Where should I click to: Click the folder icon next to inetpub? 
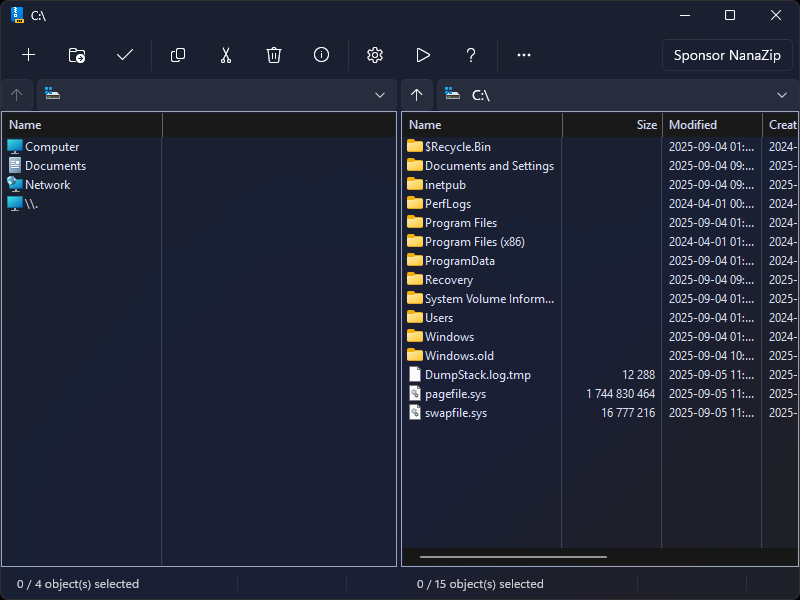pos(415,184)
